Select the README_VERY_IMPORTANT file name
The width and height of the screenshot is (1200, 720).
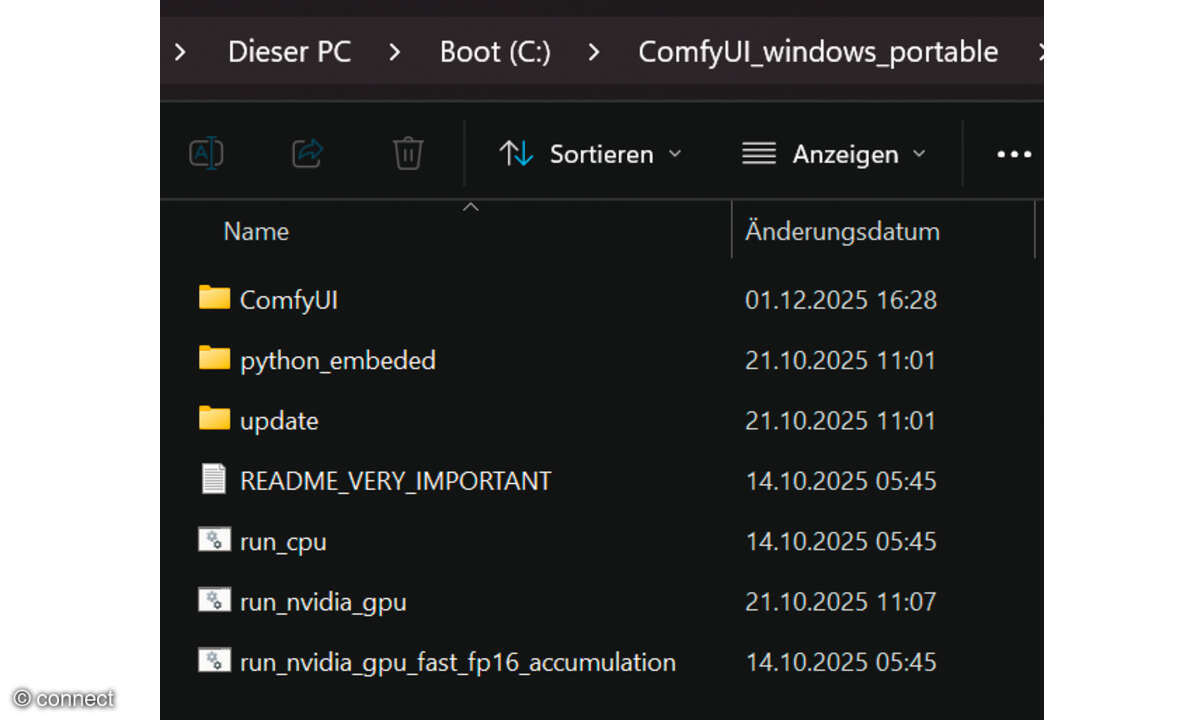(395, 479)
